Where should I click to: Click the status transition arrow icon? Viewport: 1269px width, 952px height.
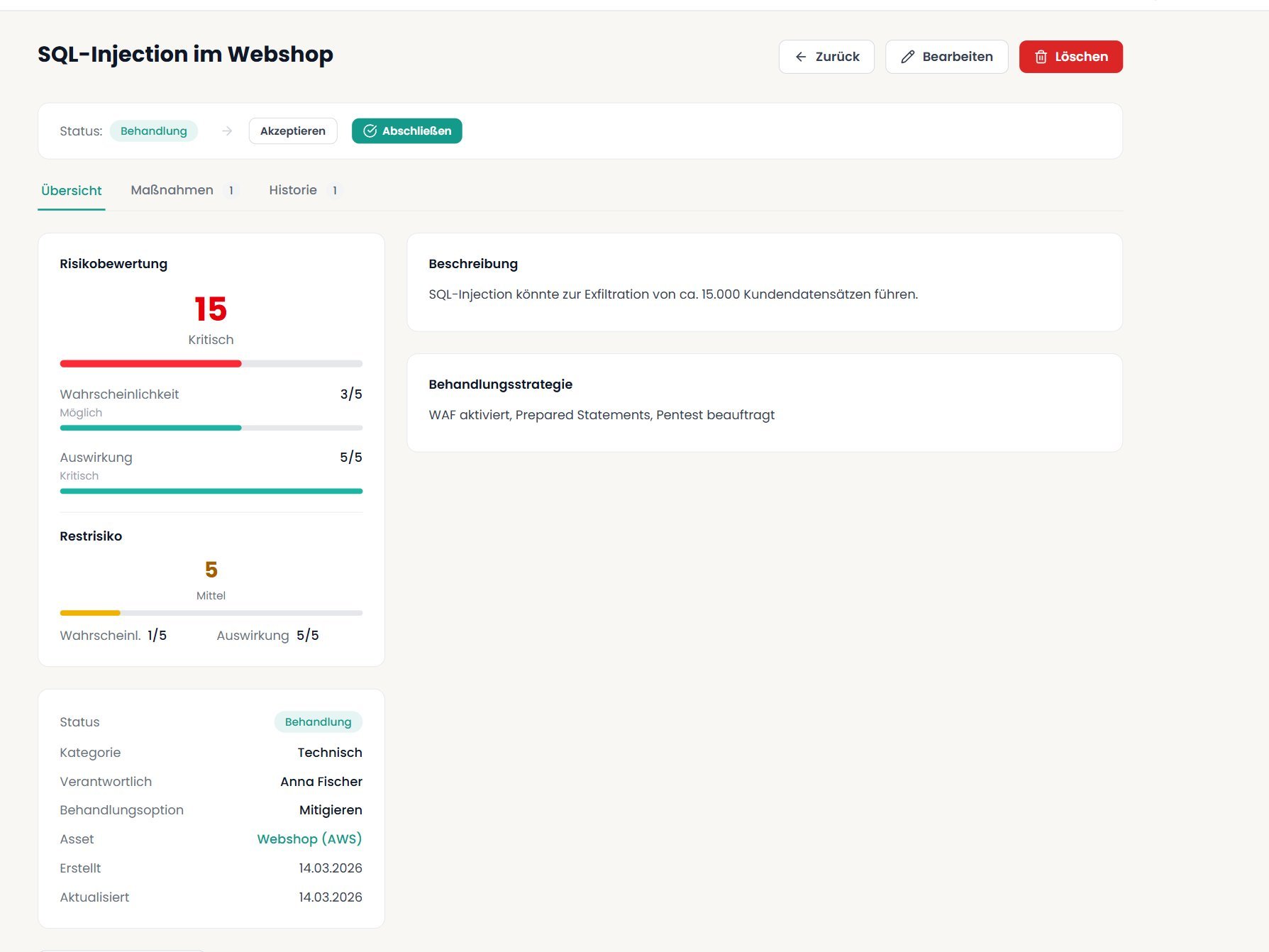tap(227, 131)
